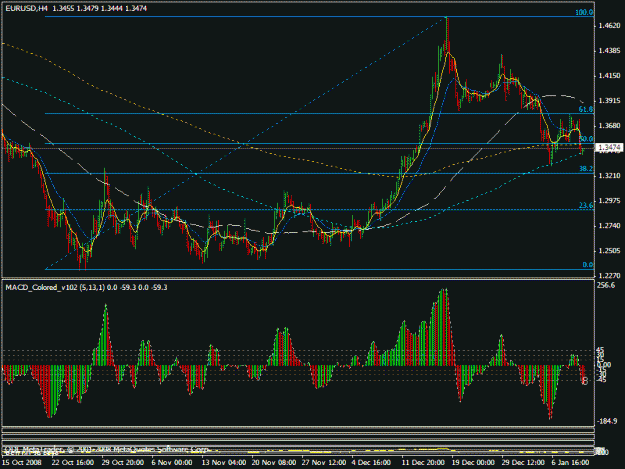Click the Fibonacci 38.2 level label

[586, 169]
